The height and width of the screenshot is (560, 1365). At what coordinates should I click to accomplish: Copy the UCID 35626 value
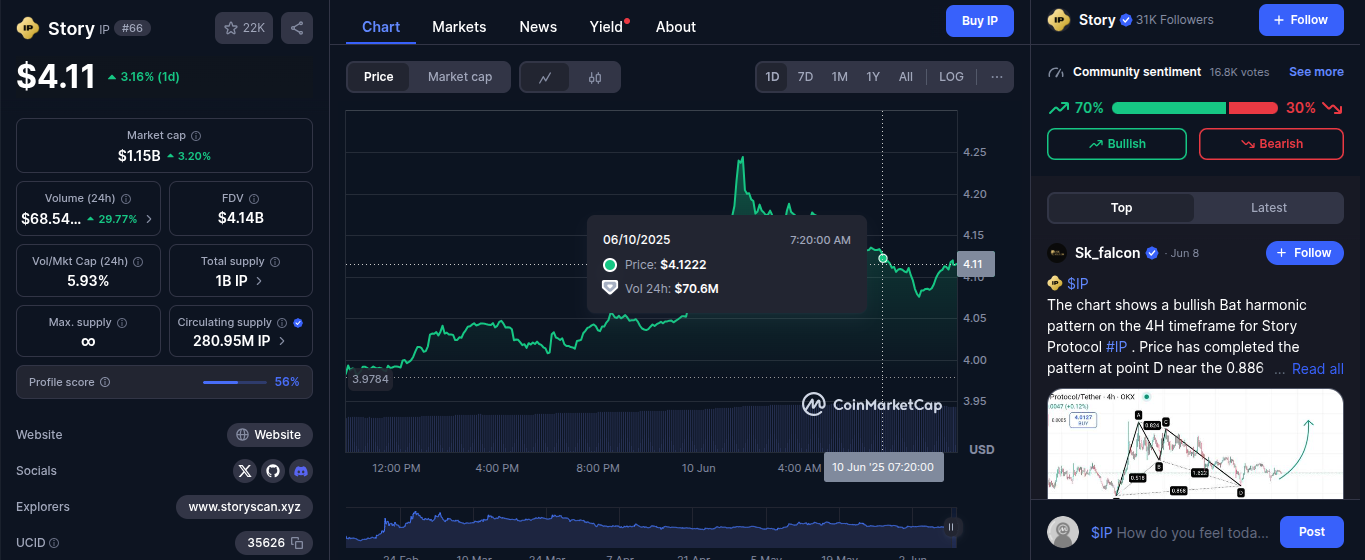click(x=297, y=543)
